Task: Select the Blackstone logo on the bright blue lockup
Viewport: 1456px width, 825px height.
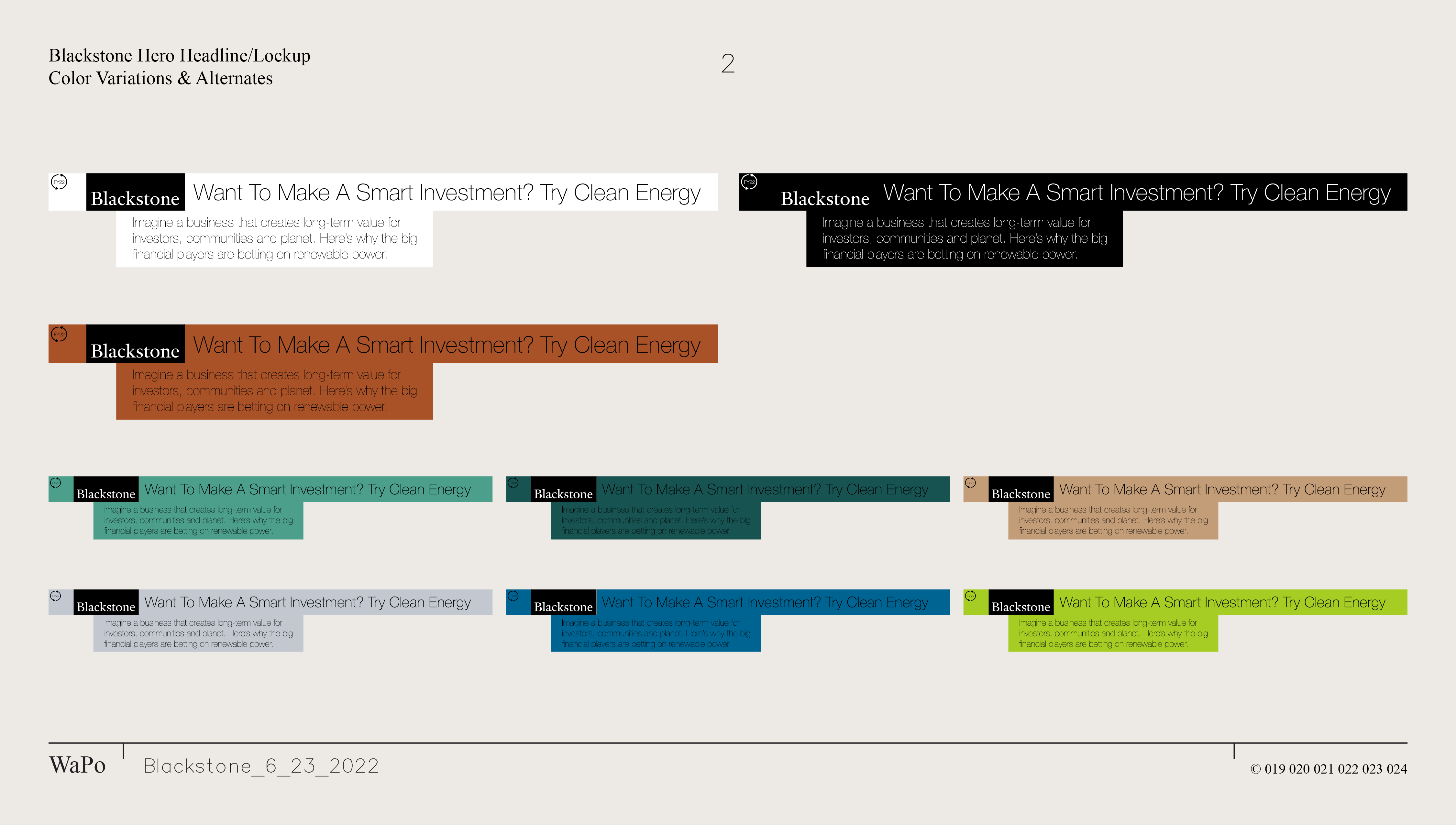Action: (x=563, y=602)
